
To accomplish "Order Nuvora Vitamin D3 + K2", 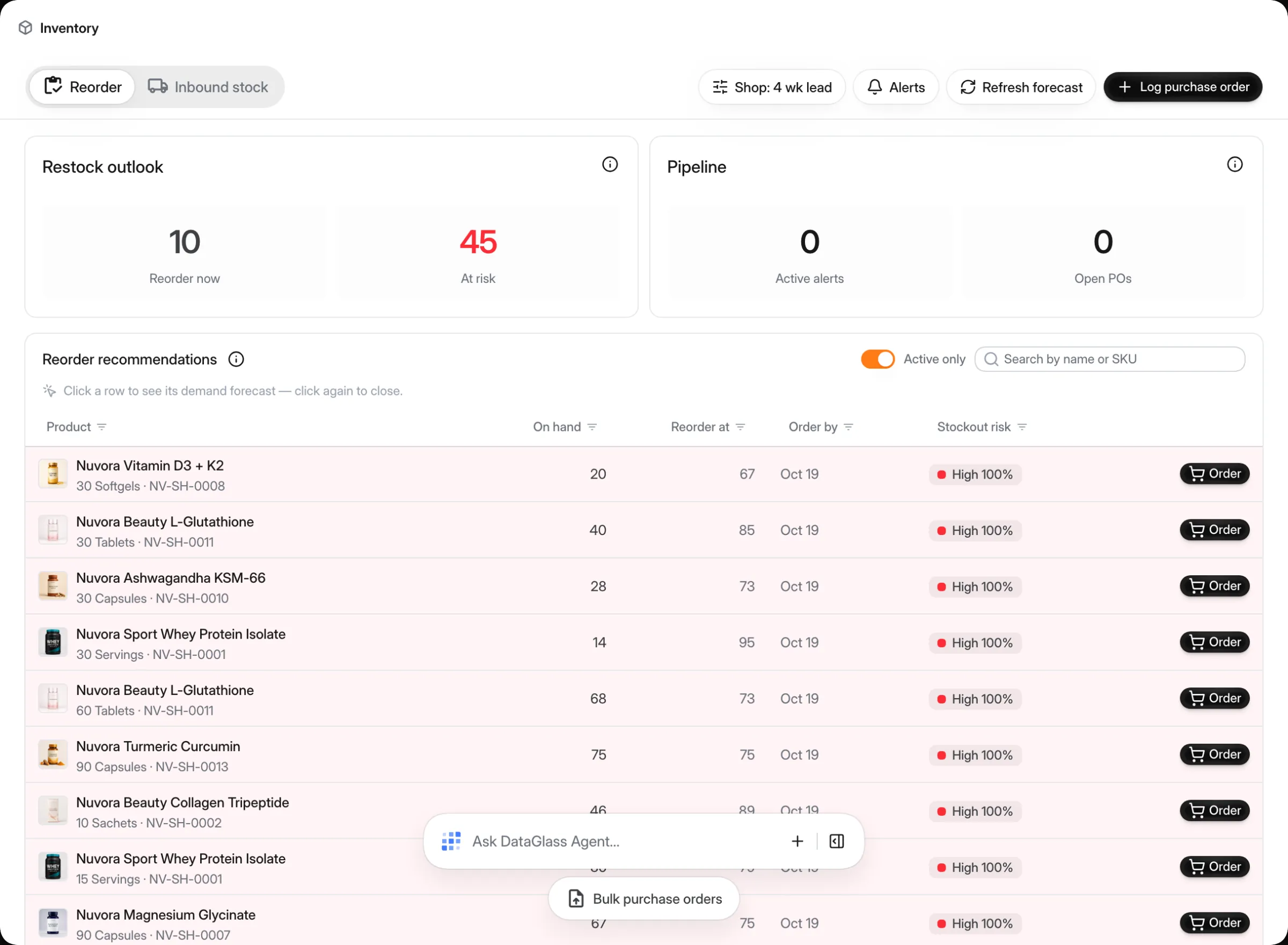I will click(1214, 474).
